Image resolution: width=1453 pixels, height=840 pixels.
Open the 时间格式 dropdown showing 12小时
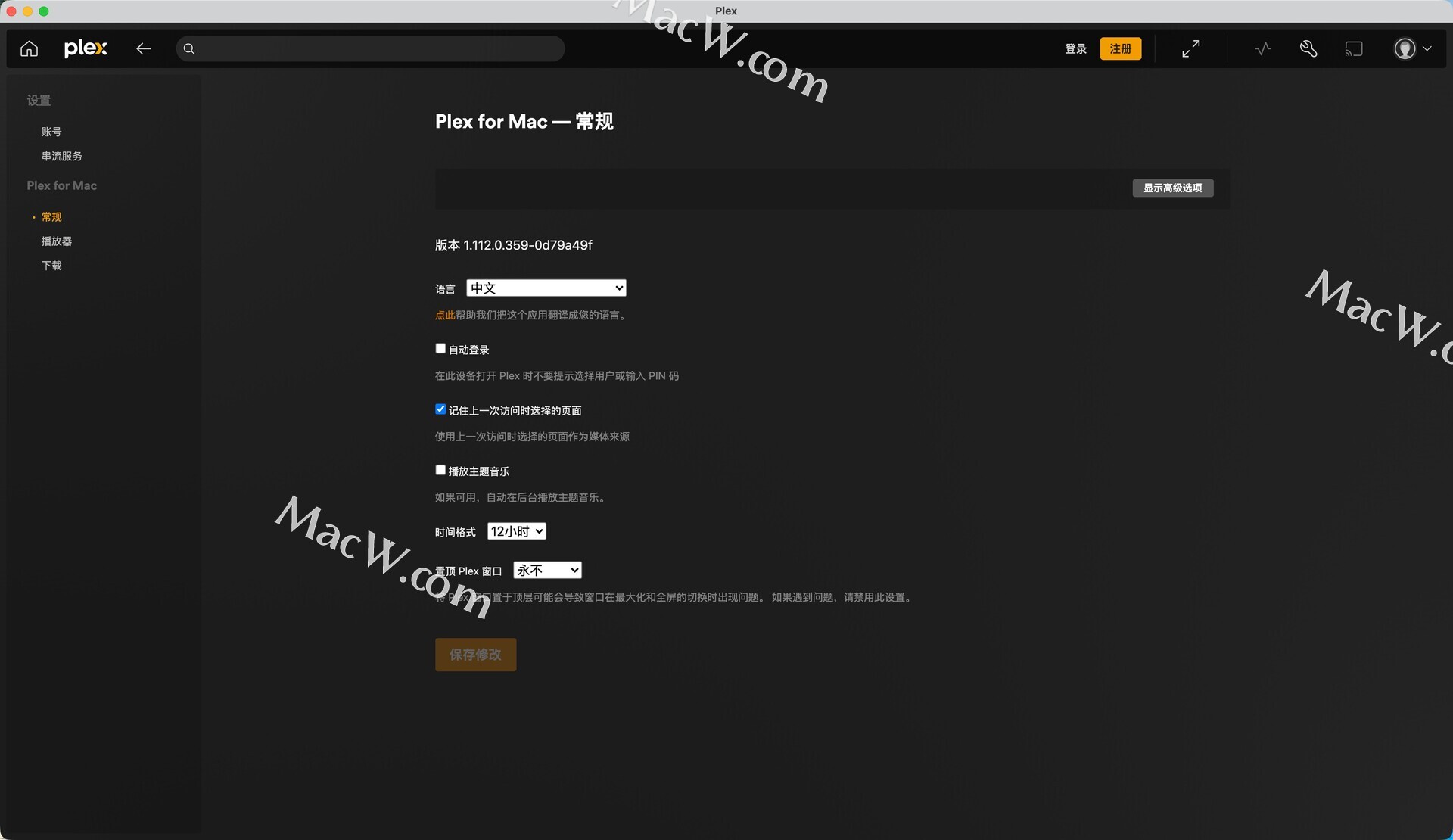(516, 532)
